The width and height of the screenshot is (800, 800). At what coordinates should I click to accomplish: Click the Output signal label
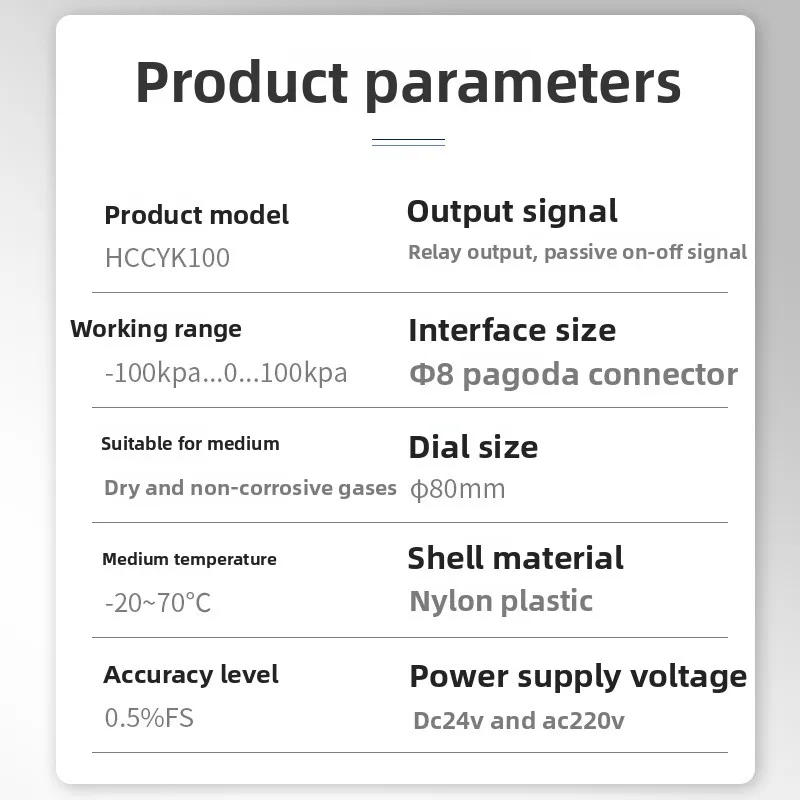tap(512, 211)
